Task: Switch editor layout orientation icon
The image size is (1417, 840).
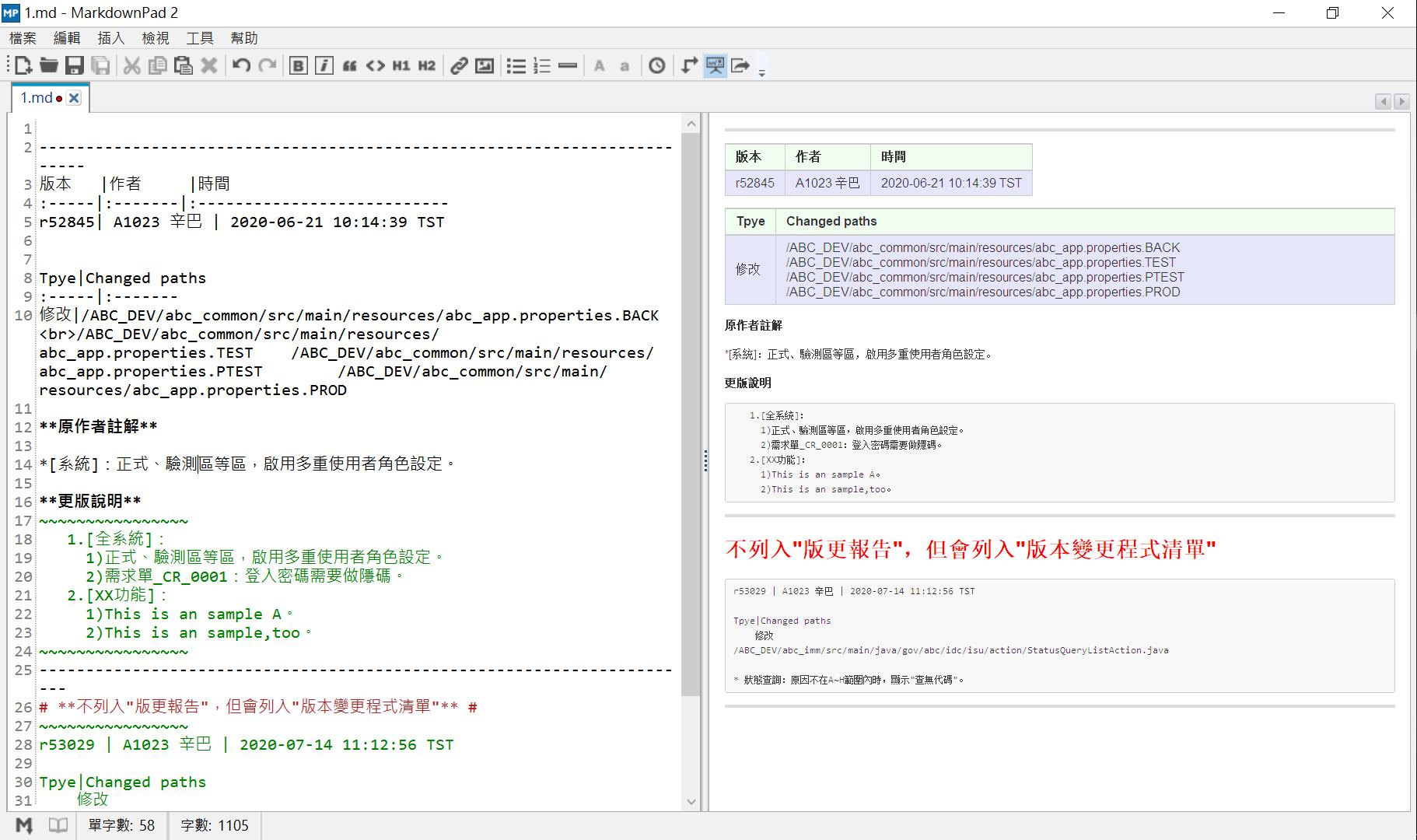Action: pyautogui.click(x=689, y=66)
